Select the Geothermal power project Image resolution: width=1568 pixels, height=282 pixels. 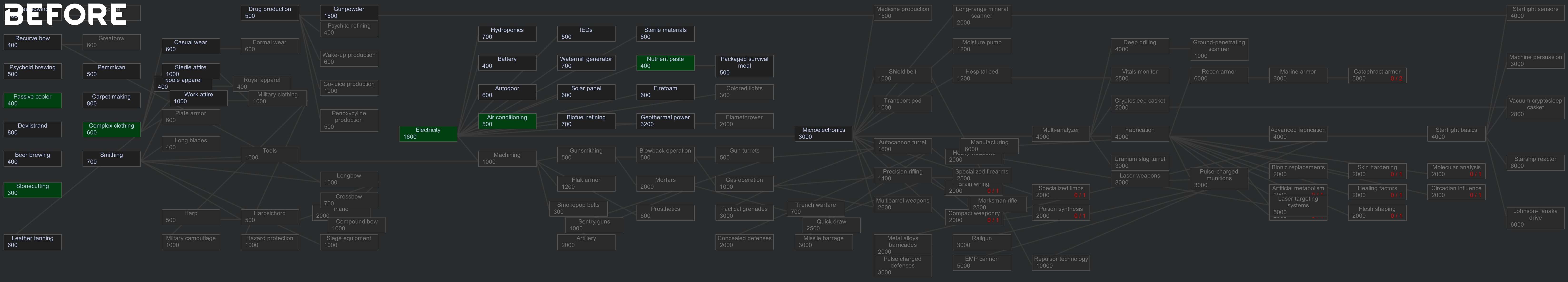[665, 121]
